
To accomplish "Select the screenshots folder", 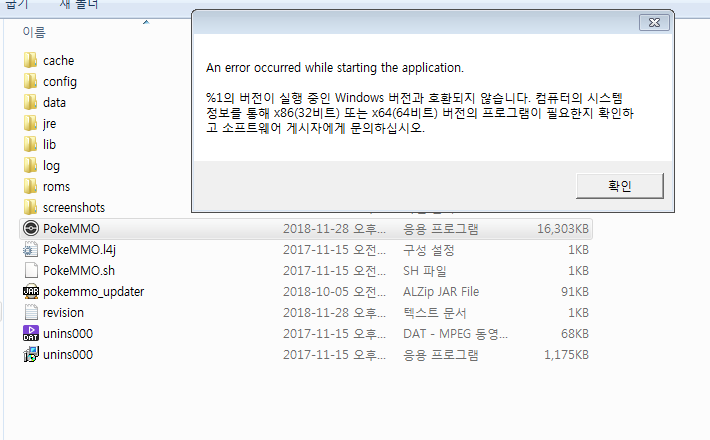I will [x=74, y=208].
